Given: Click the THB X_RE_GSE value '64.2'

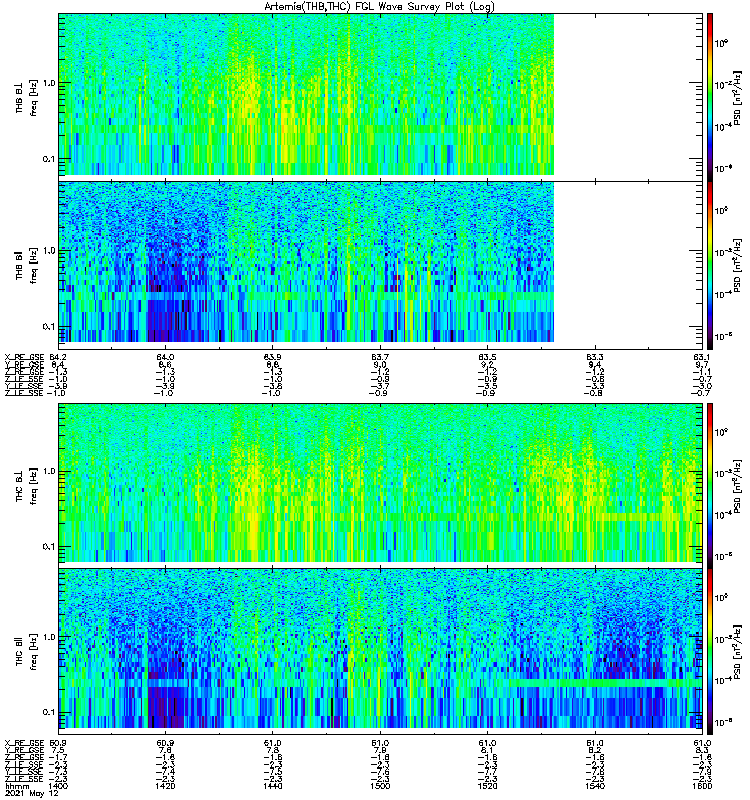Looking at the screenshot, I should pos(58,357).
